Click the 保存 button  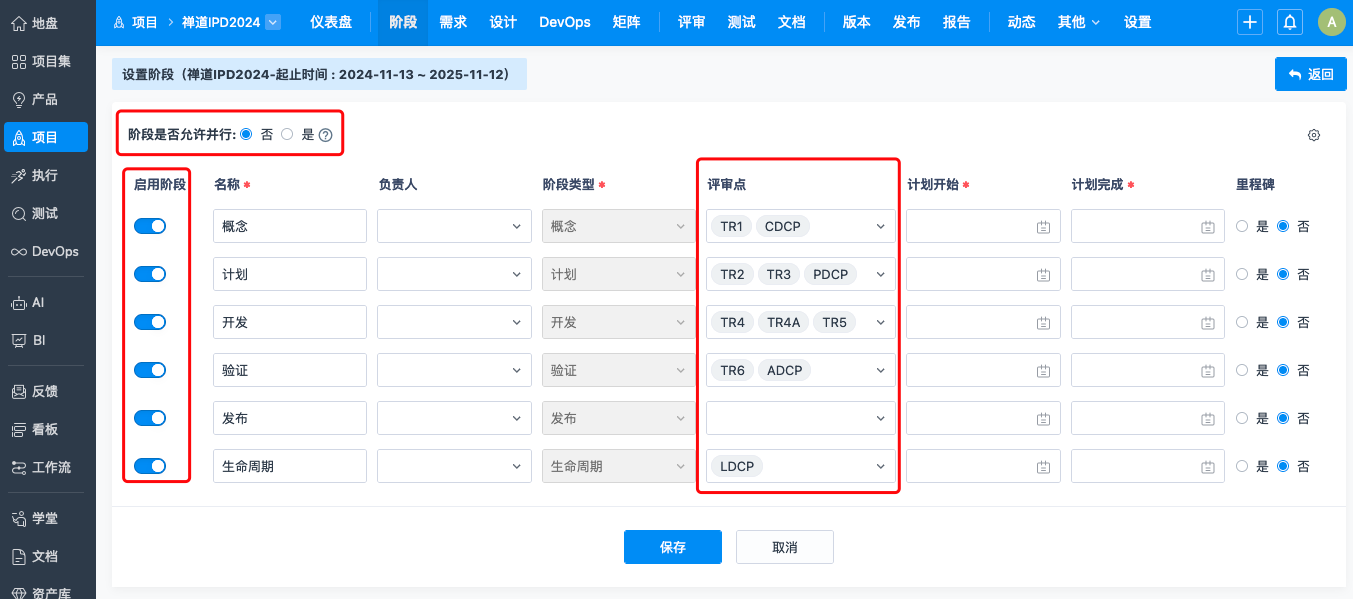click(x=672, y=547)
